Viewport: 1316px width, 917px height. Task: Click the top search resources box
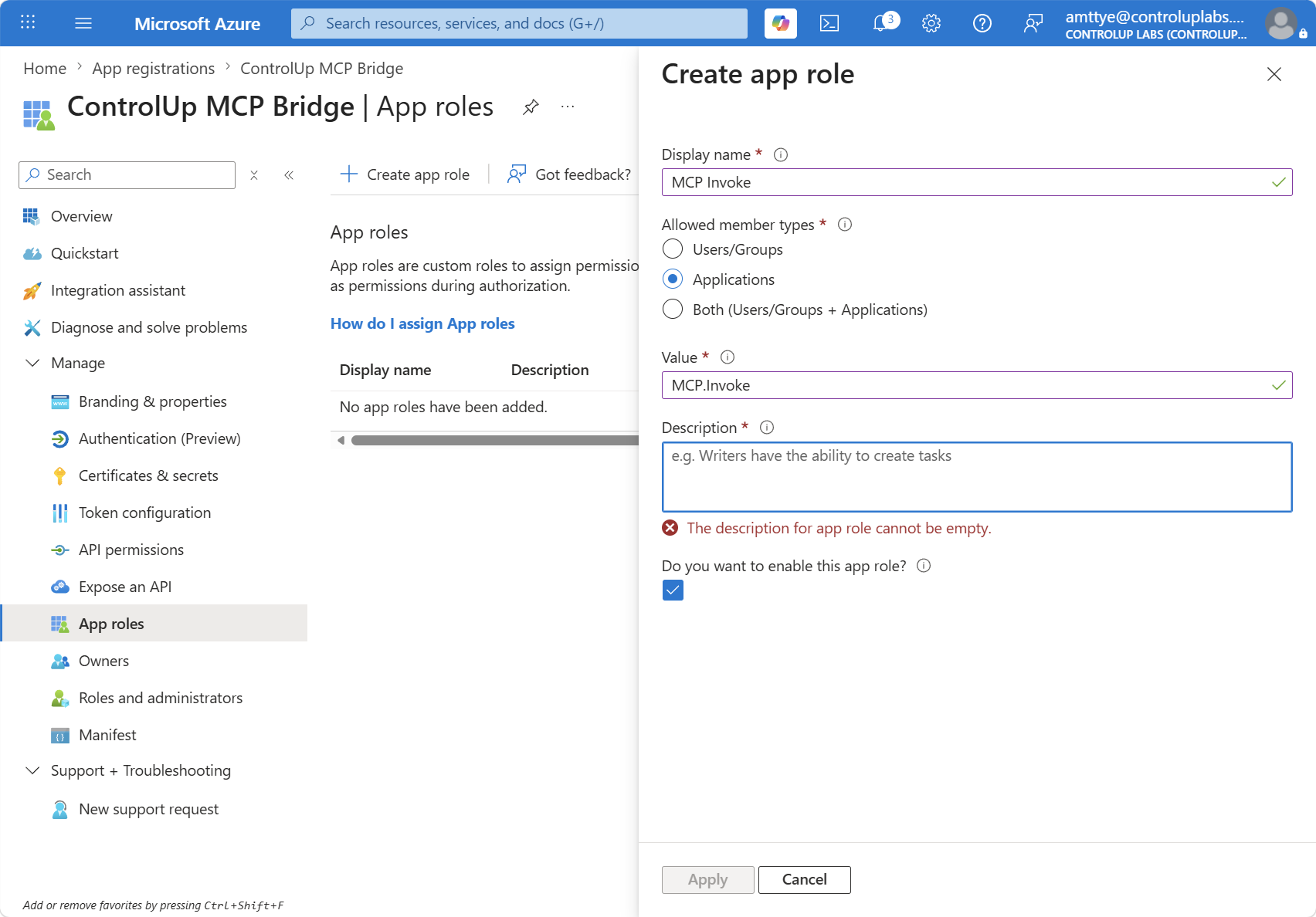[x=519, y=23]
